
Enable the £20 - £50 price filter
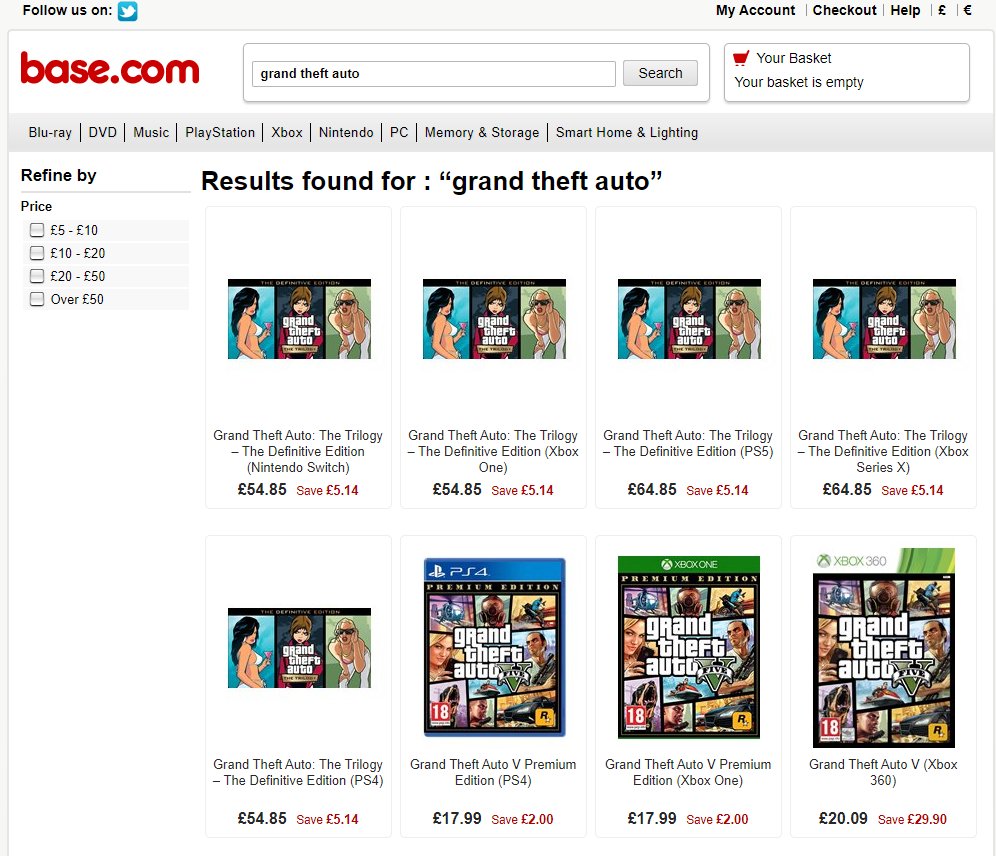pyautogui.click(x=37, y=276)
